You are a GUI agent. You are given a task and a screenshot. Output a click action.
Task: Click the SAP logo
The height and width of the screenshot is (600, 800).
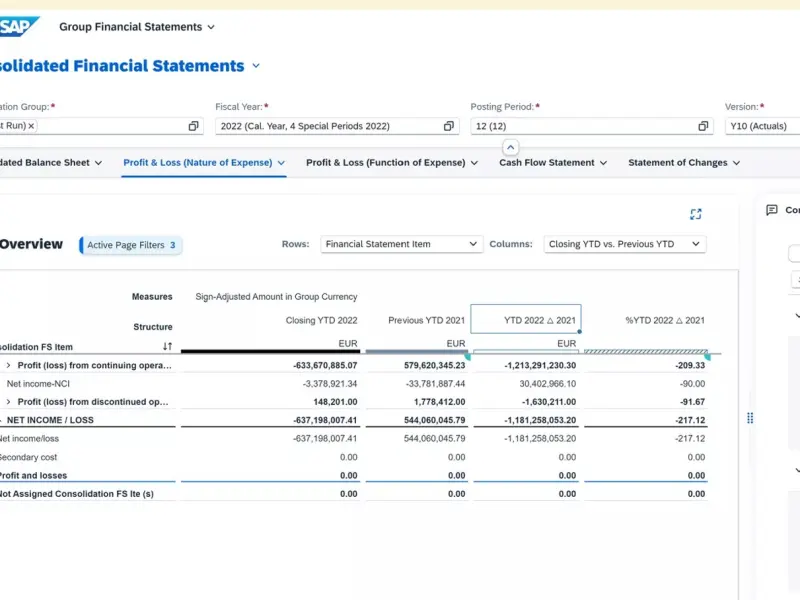pos(18,27)
